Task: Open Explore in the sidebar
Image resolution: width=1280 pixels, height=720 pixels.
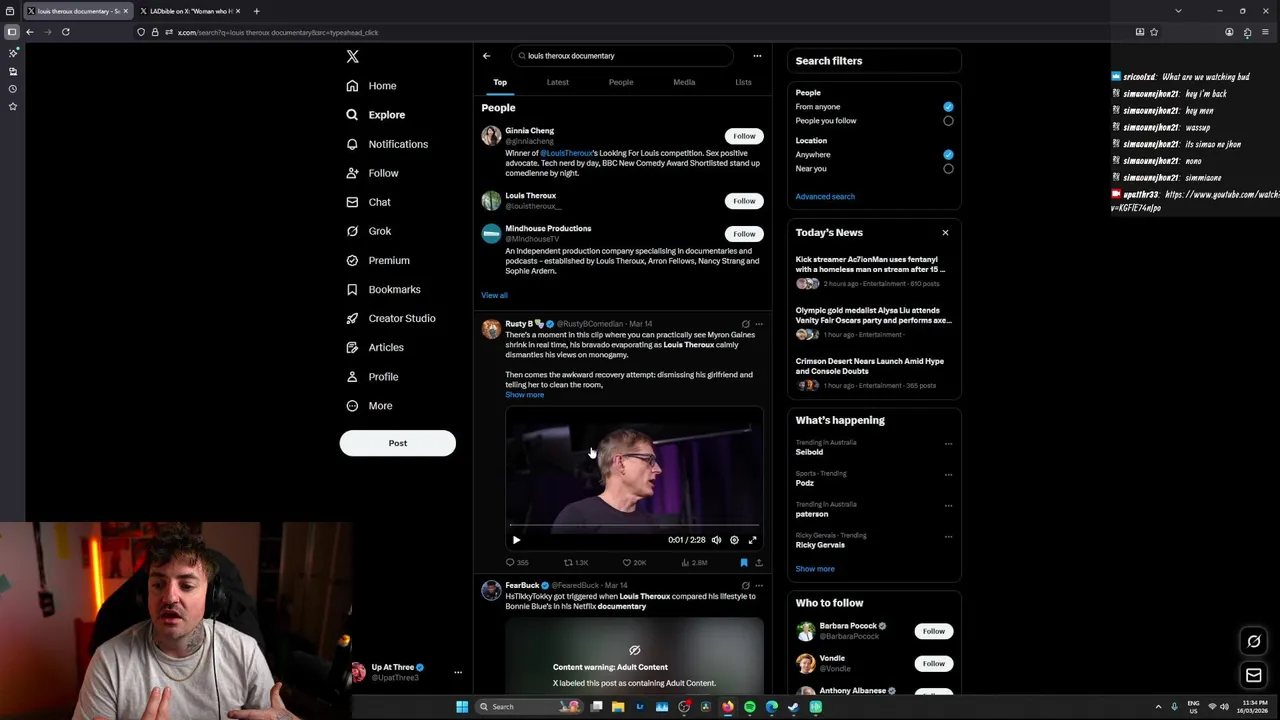Action: pos(375,115)
